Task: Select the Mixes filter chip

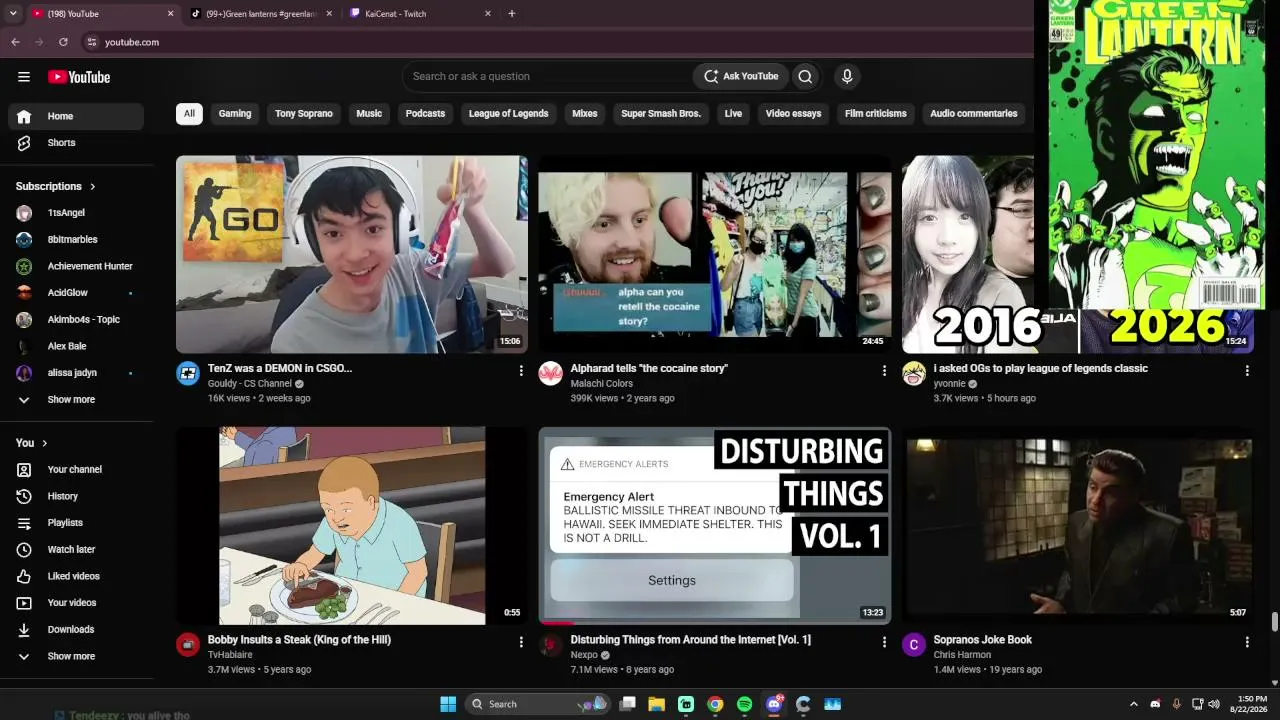Action: [585, 113]
